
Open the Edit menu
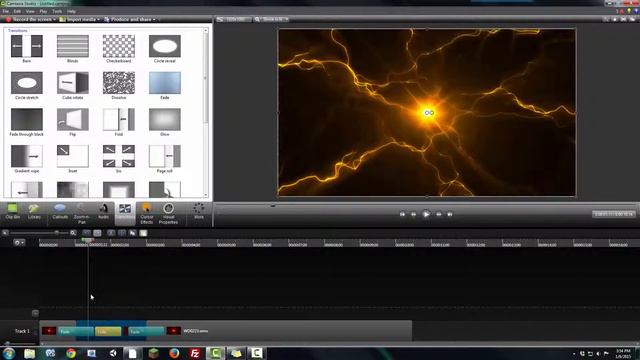pos(17,11)
